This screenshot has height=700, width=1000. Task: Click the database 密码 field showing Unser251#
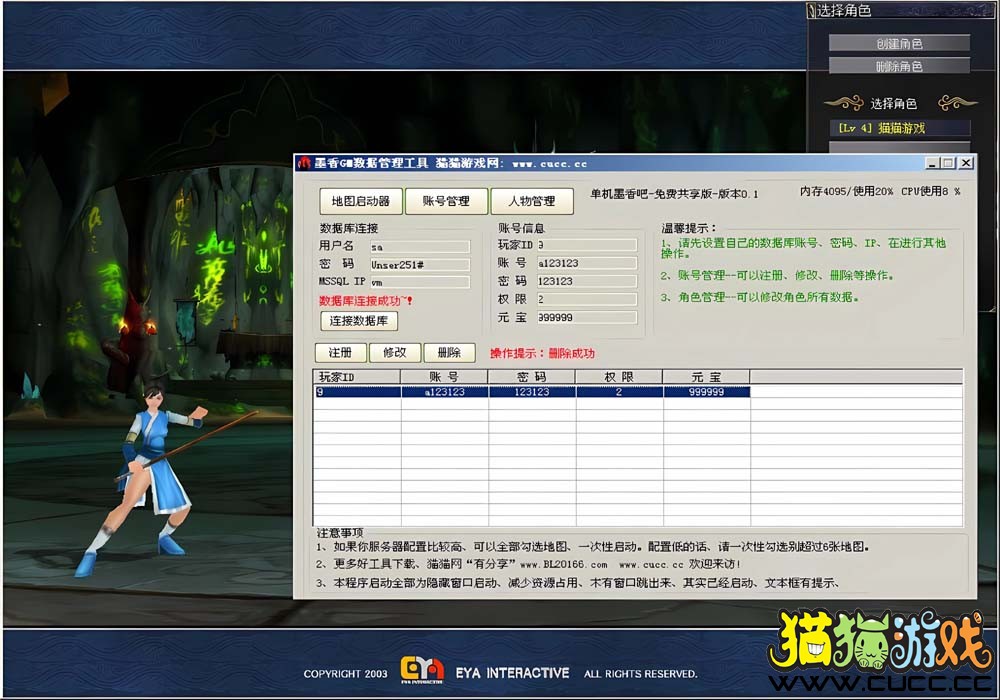(420, 265)
